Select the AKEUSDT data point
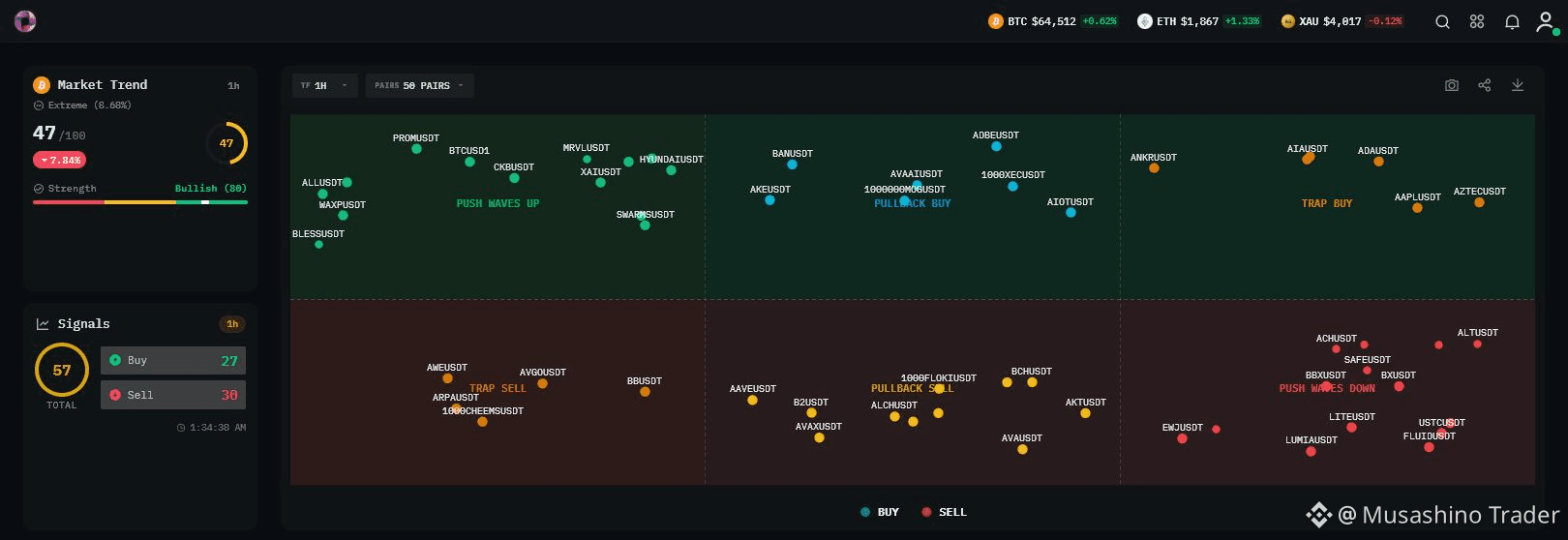The width and height of the screenshot is (1568, 540). (x=769, y=200)
